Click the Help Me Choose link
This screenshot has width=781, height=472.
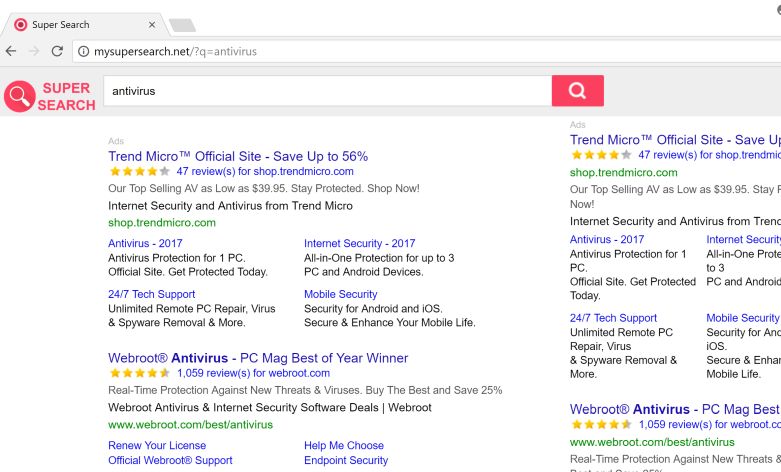[343, 445]
